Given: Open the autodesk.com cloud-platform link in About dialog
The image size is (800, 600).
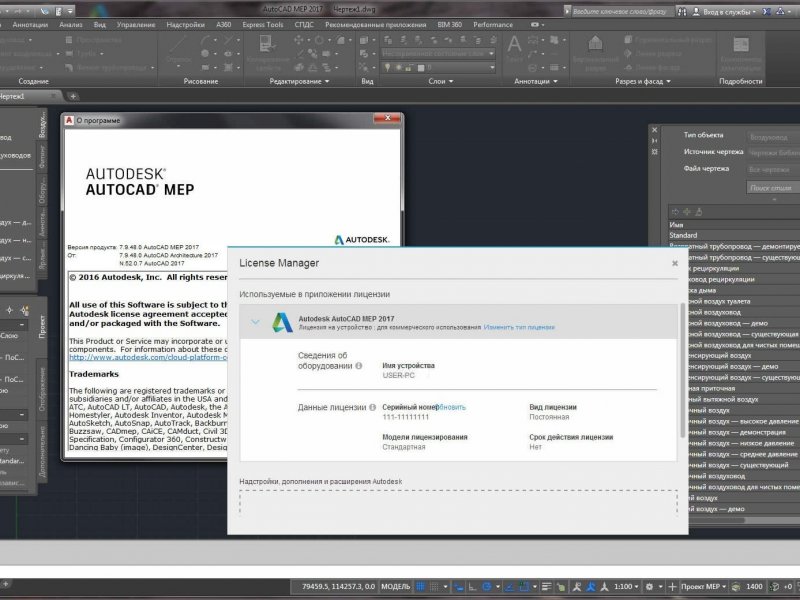Looking at the screenshot, I should click(148, 358).
